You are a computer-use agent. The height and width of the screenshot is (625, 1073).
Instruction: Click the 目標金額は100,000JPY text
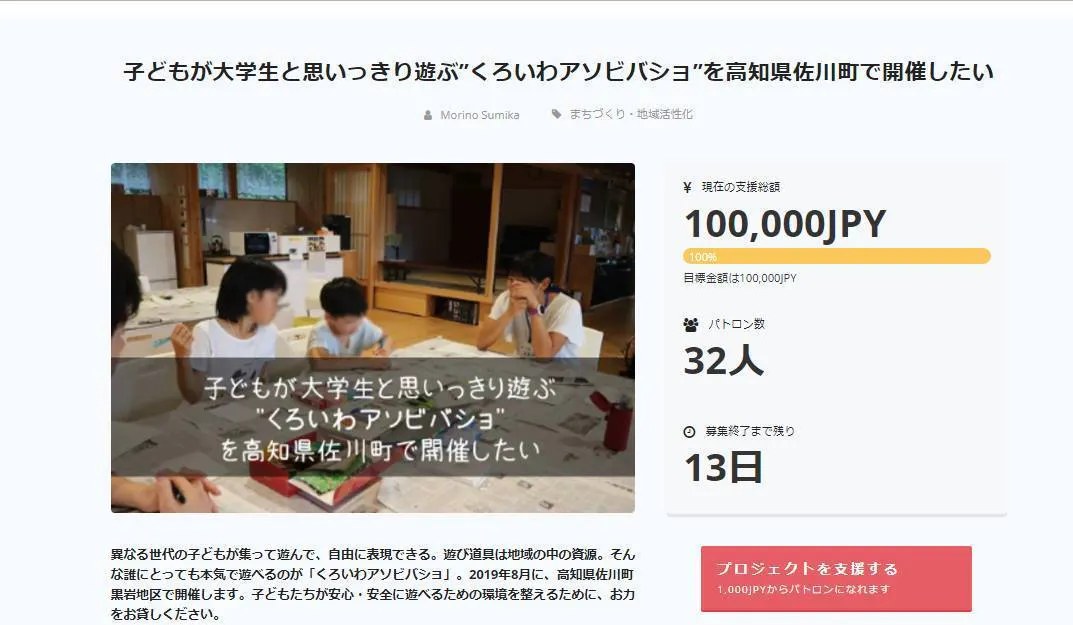740,278
